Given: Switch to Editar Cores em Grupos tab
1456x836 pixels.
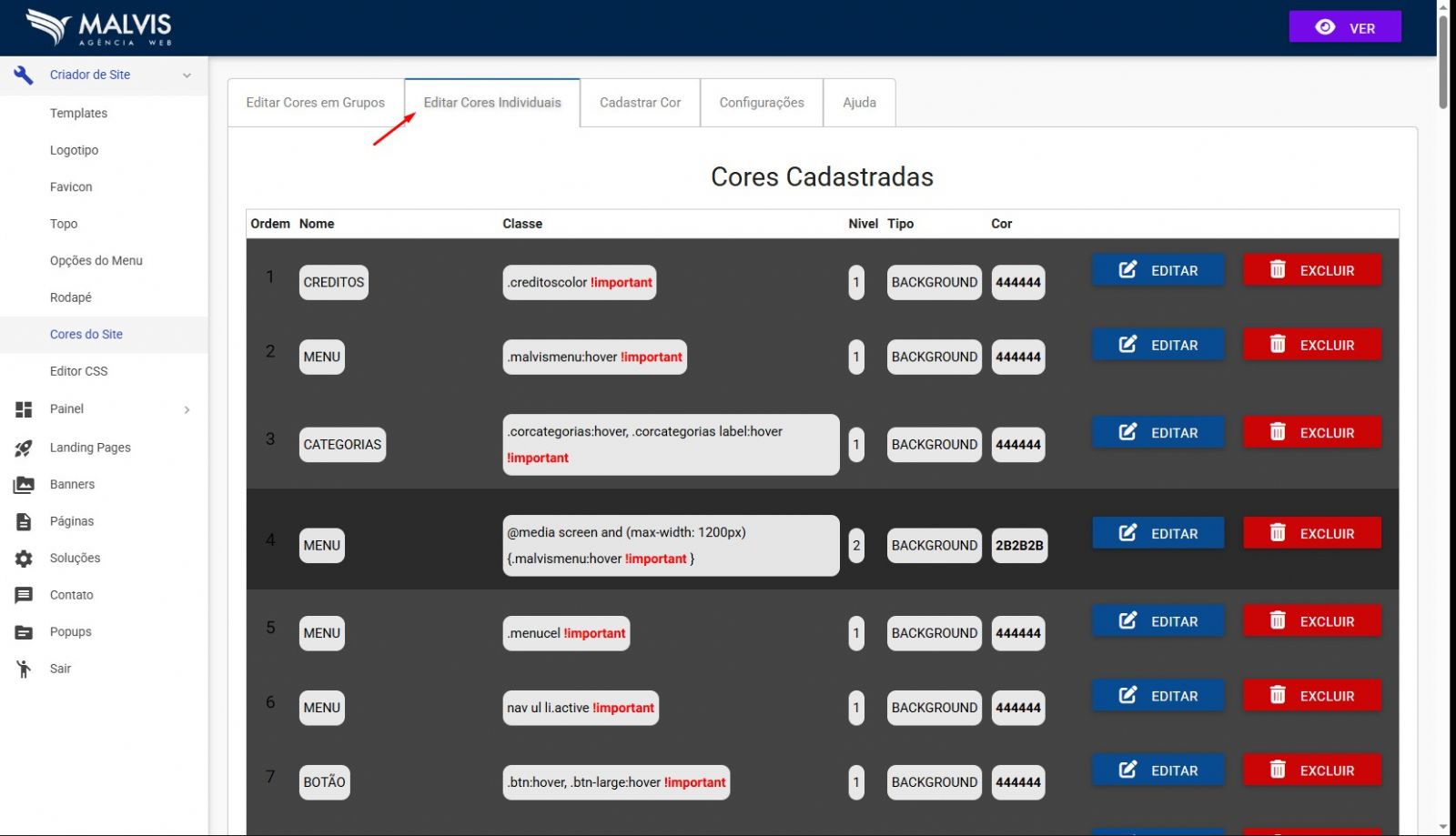Looking at the screenshot, I should click(315, 103).
